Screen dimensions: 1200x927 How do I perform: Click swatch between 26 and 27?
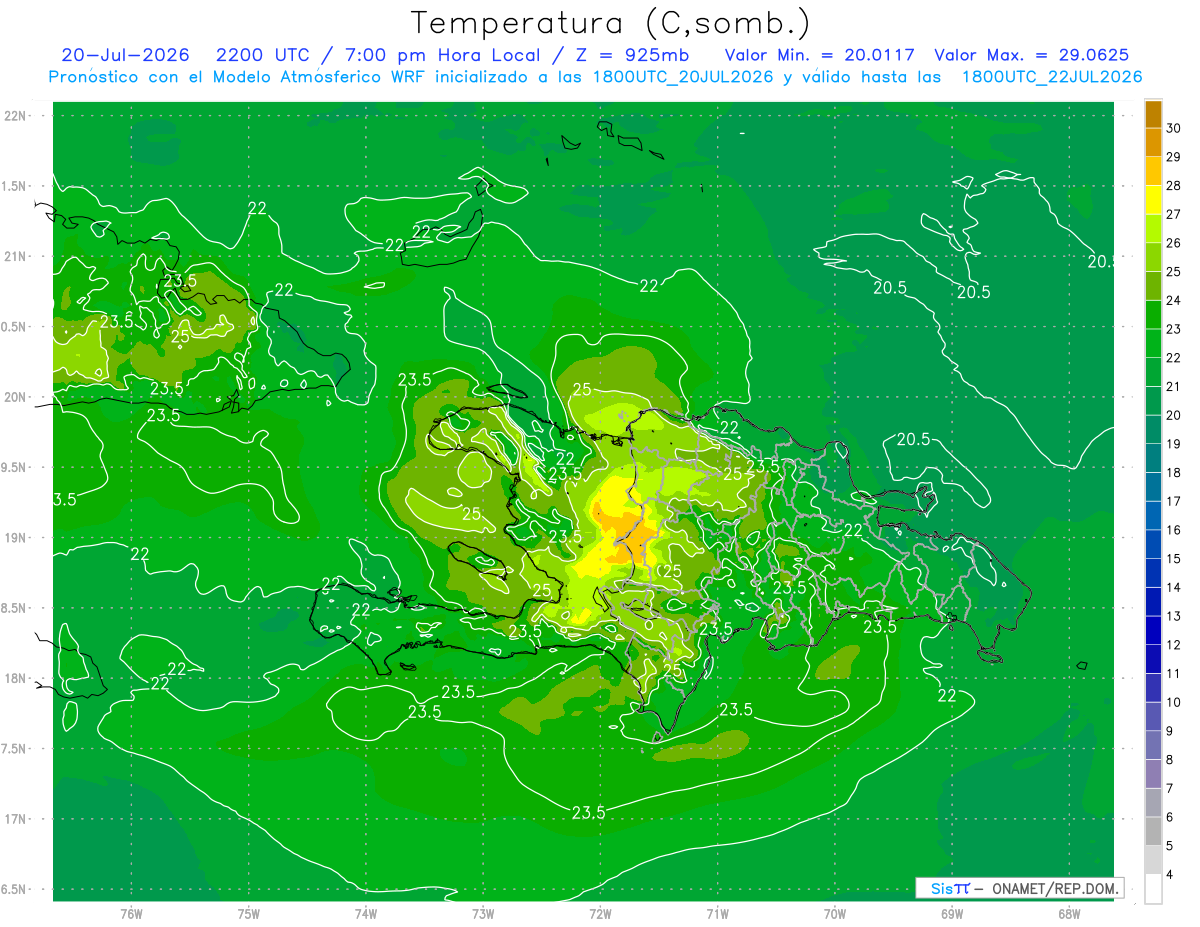1153,228
